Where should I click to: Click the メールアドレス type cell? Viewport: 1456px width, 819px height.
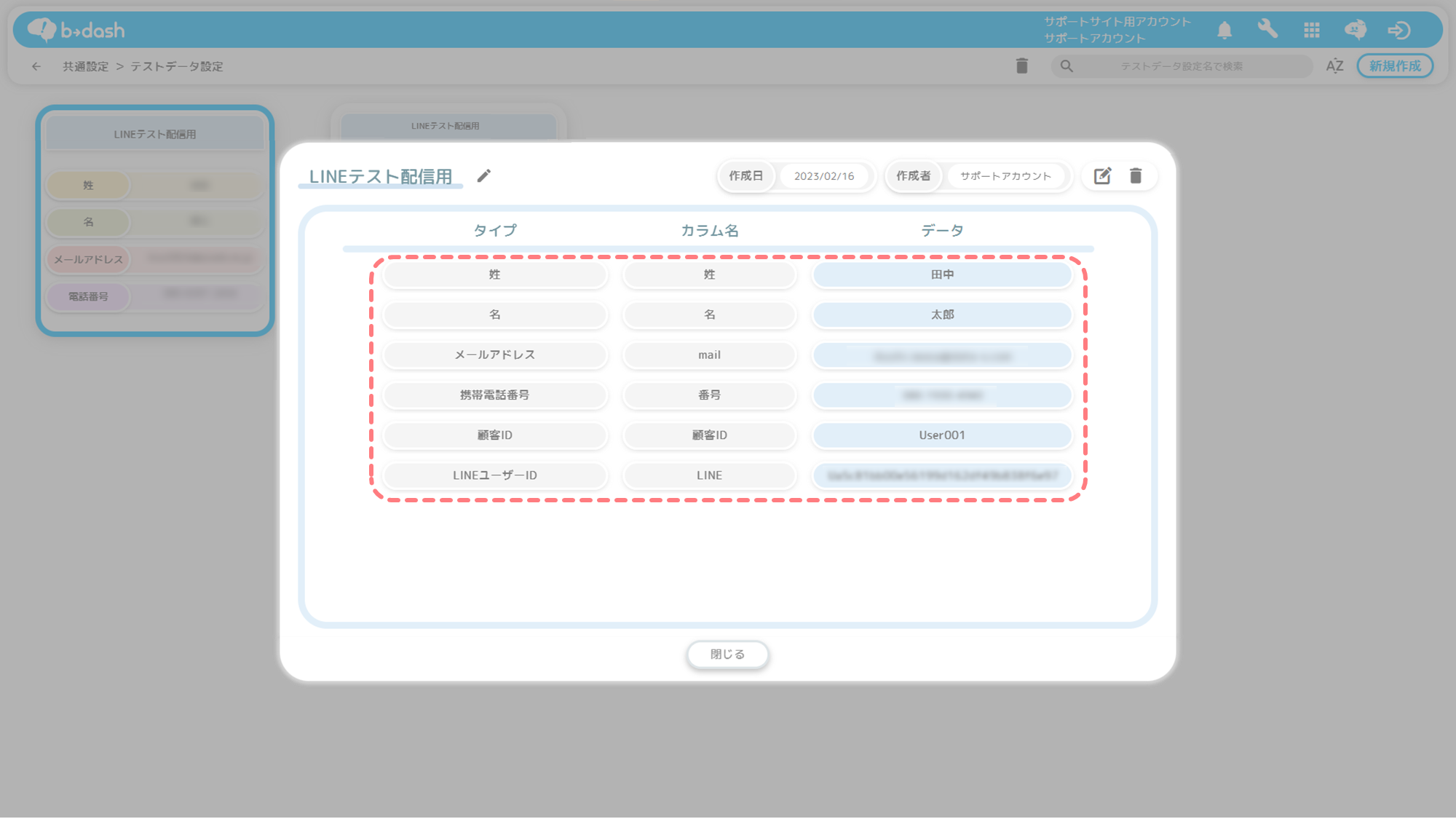point(495,355)
